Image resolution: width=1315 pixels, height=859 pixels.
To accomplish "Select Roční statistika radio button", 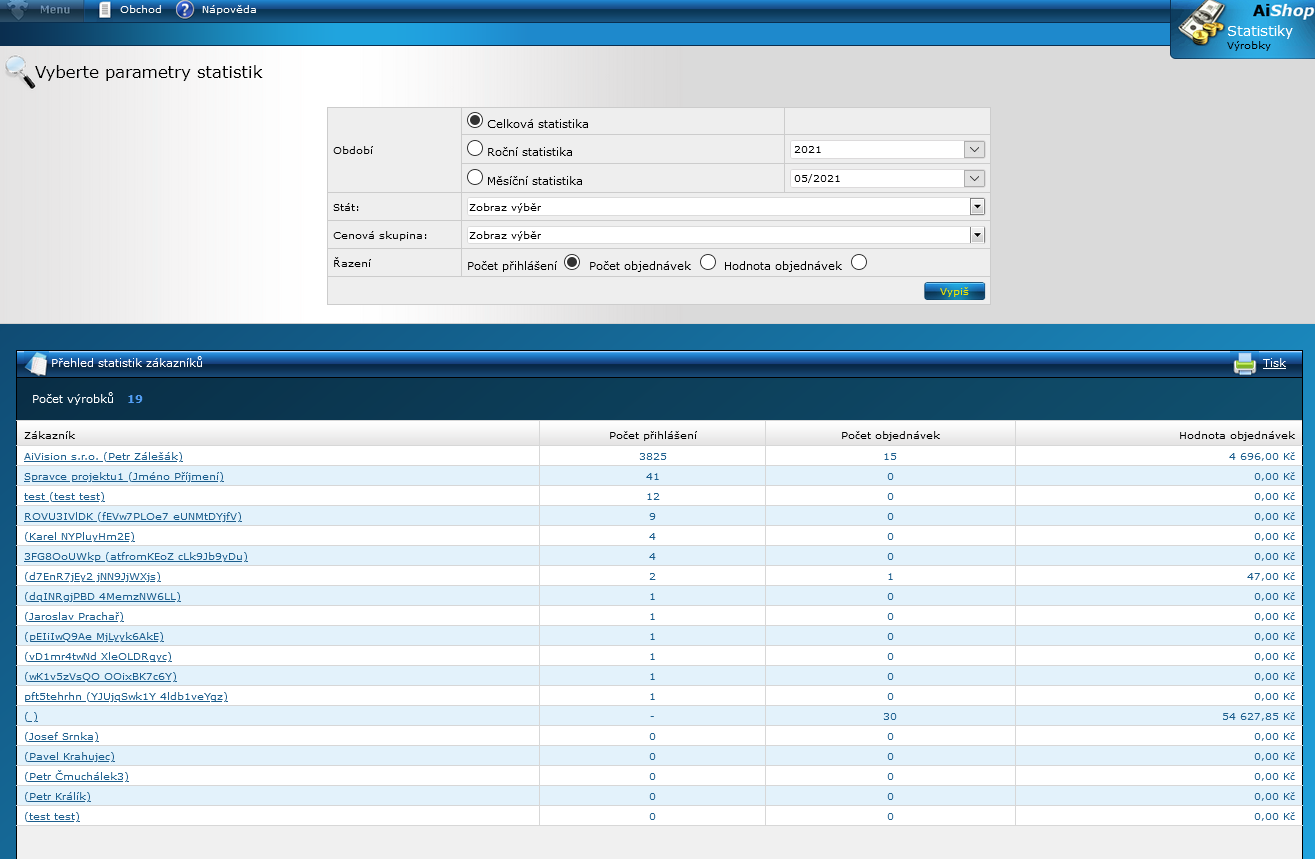I will coord(476,148).
